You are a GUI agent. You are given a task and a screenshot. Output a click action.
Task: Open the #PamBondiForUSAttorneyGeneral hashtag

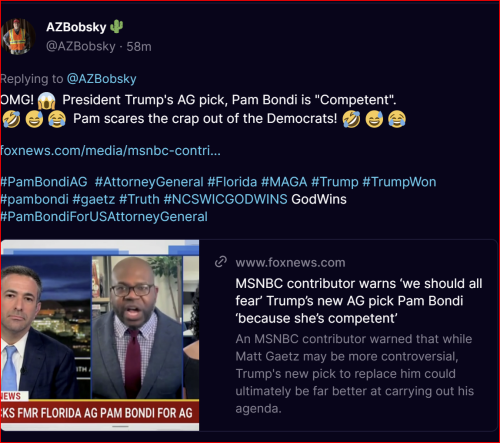tap(104, 217)
